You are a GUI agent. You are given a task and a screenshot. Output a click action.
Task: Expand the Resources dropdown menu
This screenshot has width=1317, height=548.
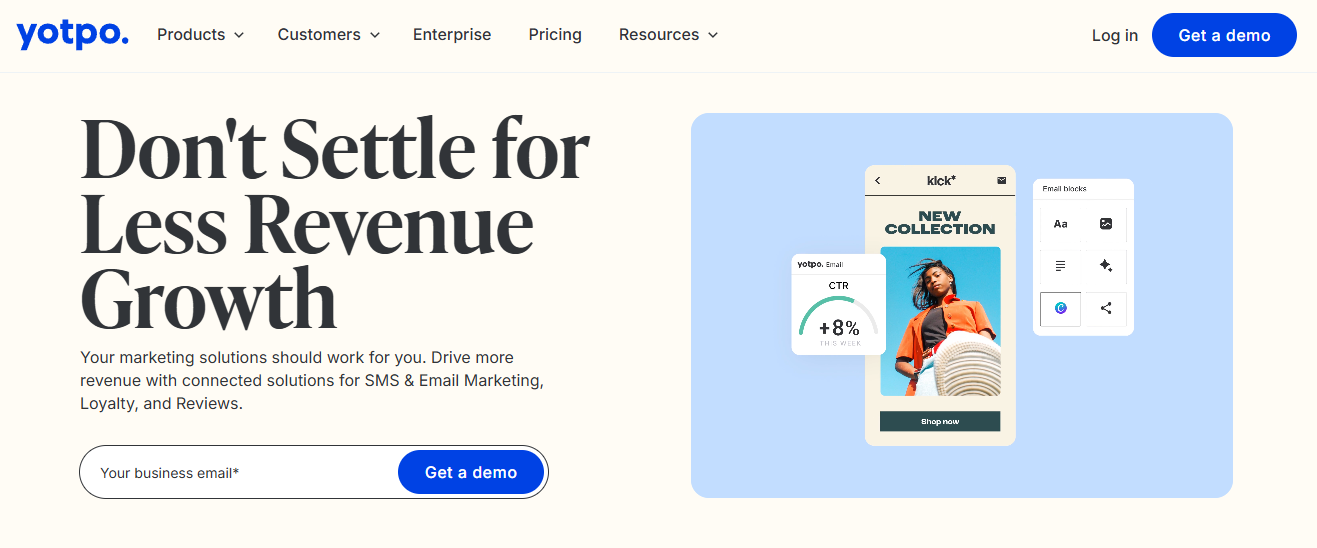point(668,35)
